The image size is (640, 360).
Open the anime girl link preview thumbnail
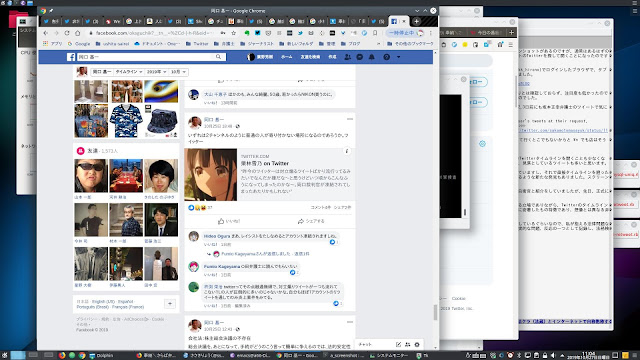(x=211, y=175)
